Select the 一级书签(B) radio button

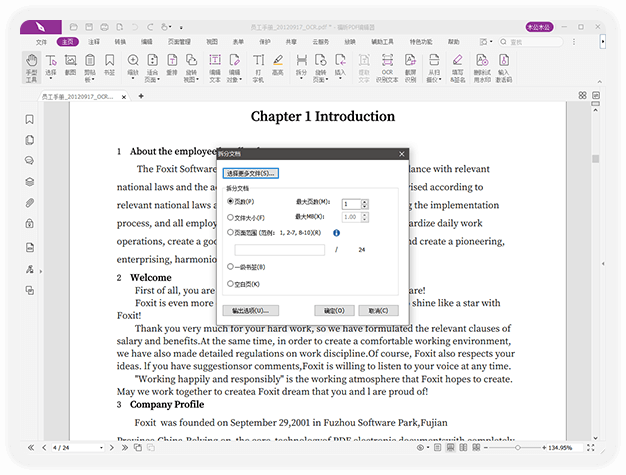pyautogui.click(x=230, y=266)
